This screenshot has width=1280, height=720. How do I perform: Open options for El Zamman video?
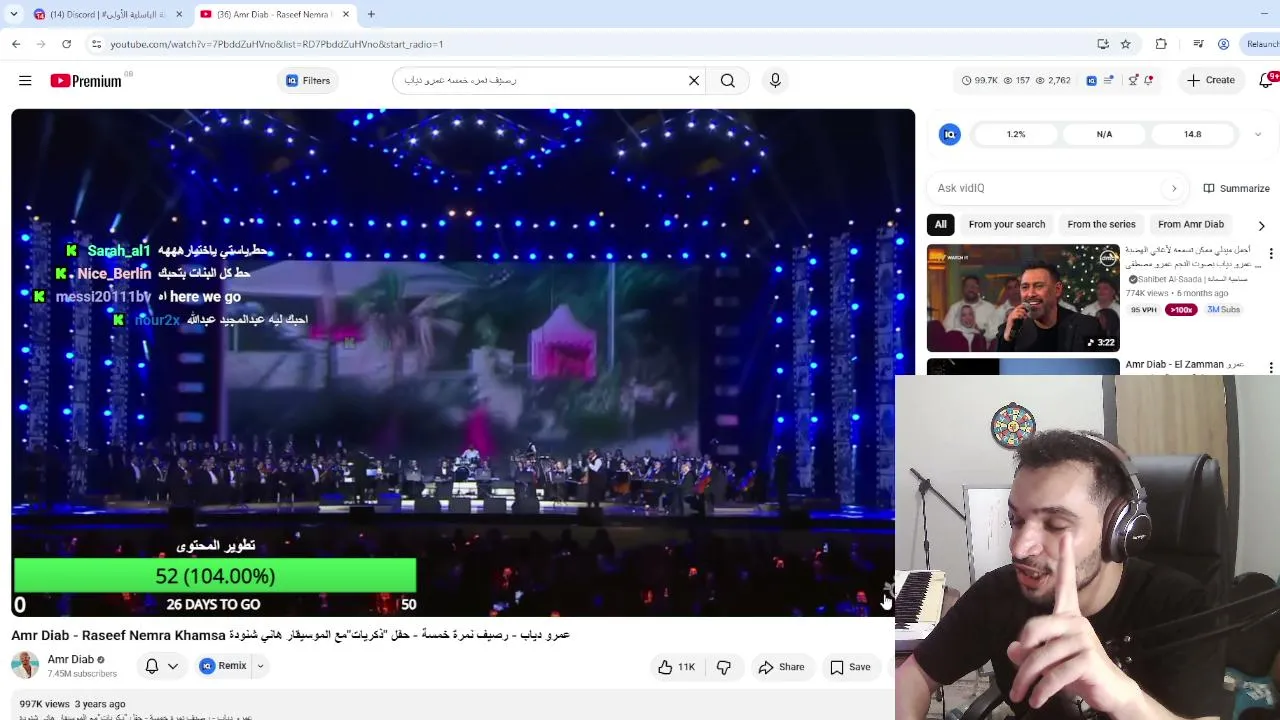[1271, 367]
